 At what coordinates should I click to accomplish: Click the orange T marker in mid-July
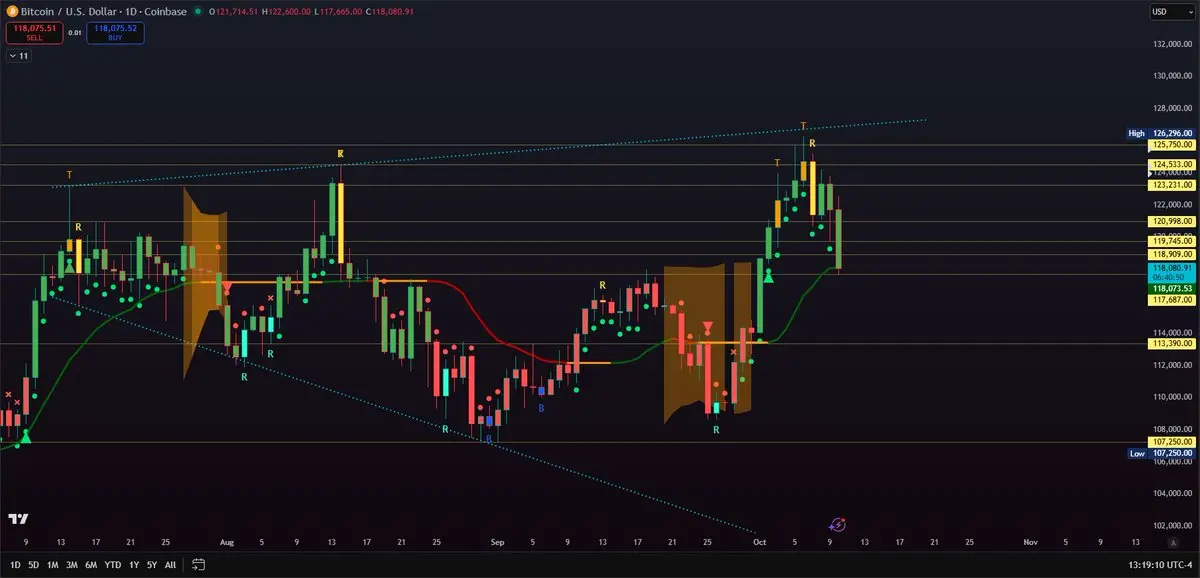(69, 175)
